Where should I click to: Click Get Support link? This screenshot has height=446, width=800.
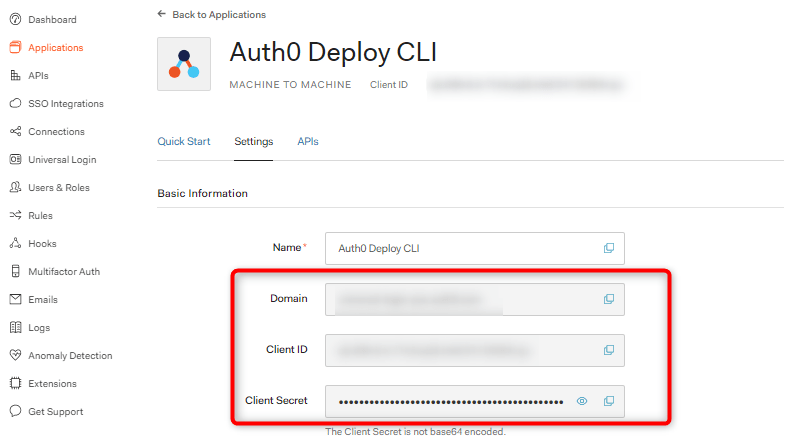click(56, 411)
